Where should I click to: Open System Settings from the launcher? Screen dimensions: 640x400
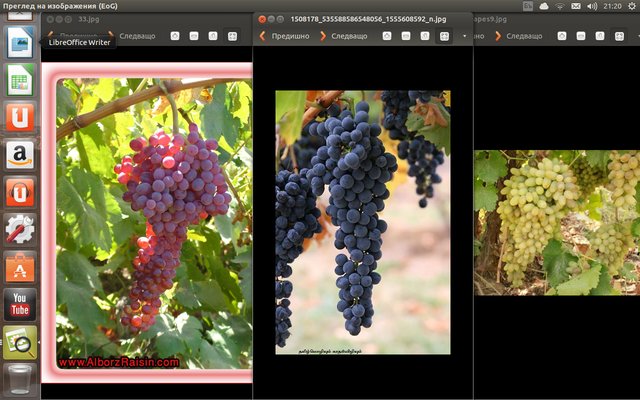[20, 230]
